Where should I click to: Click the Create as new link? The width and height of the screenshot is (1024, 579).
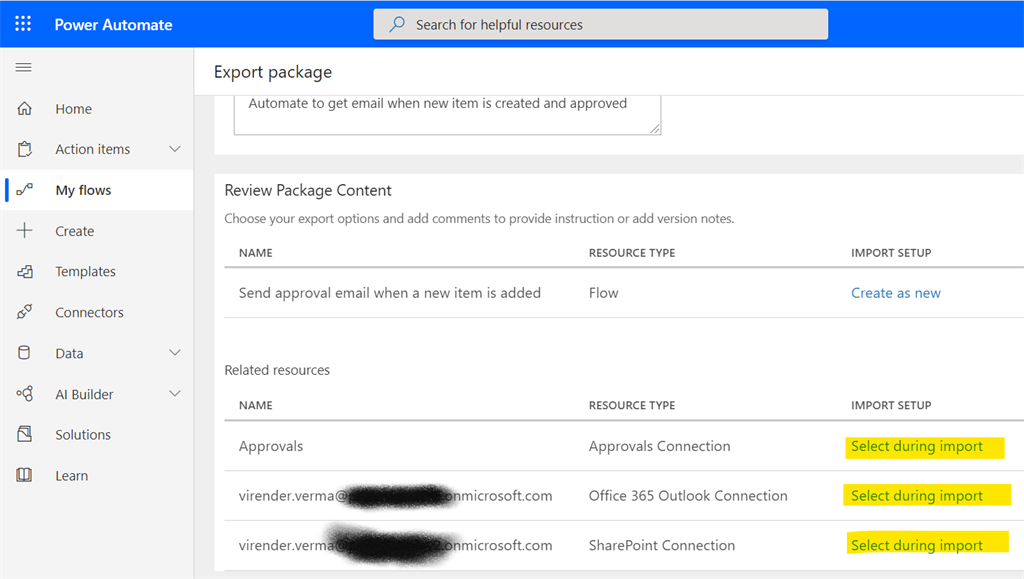pos(894,292)
